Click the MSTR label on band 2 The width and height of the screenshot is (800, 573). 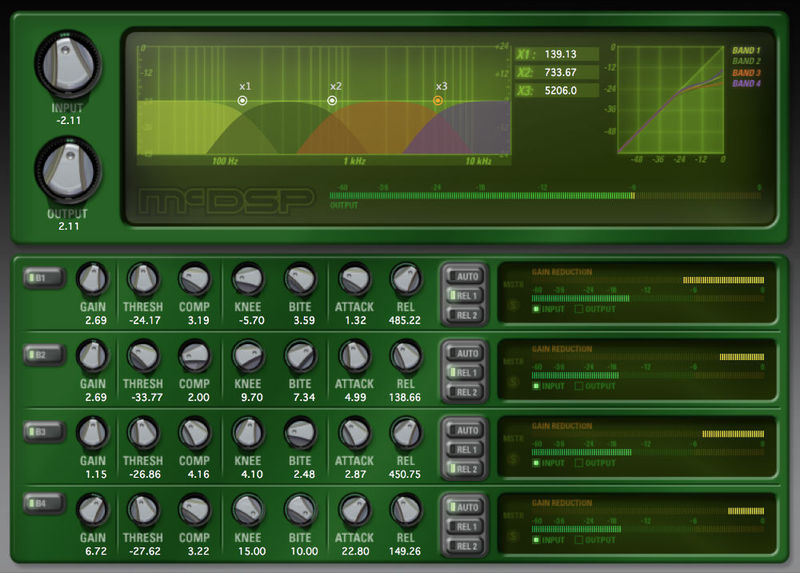[512, 362]
